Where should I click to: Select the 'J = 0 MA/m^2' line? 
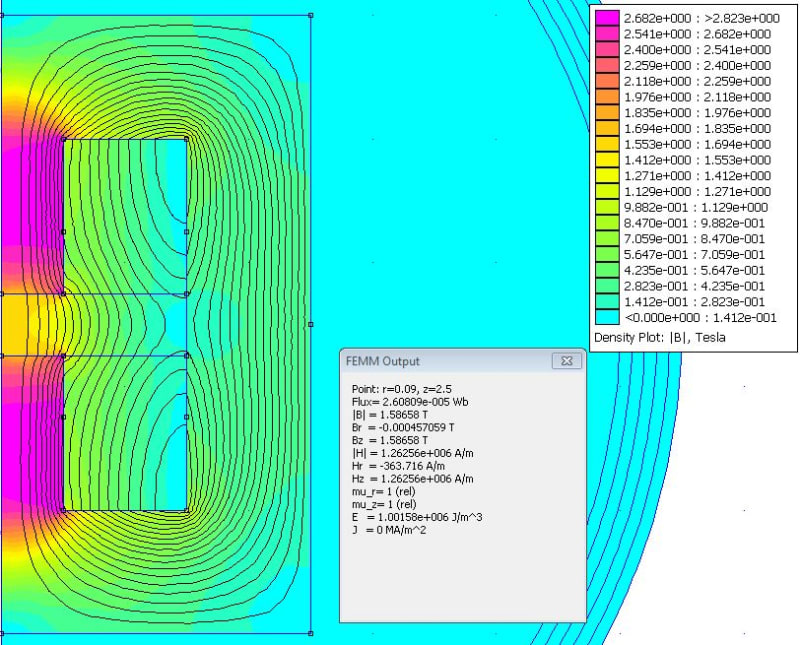pos(389,530)
